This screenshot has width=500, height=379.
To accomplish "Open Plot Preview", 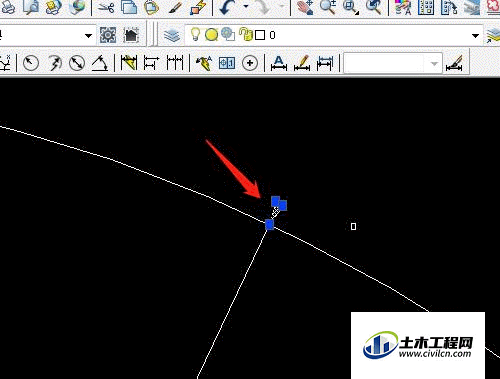I will [31, 7].
